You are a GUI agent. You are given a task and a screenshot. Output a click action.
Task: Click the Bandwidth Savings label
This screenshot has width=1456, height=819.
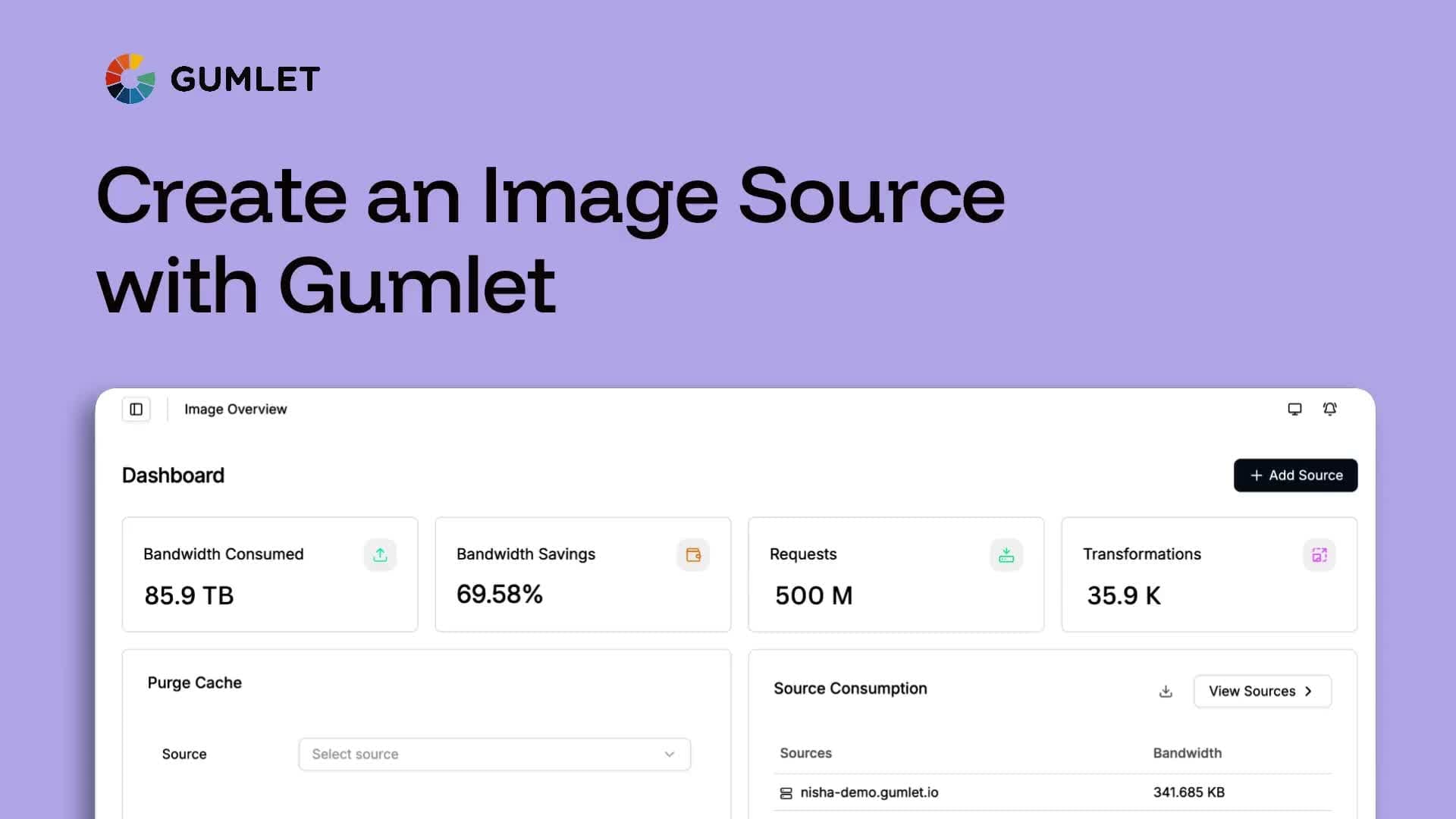[x=526, y=554]
